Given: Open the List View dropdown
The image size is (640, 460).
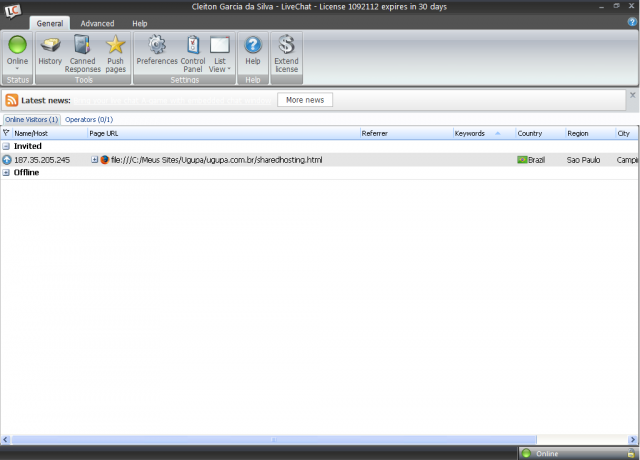Looking at the screenshot, I should (220, 54).
